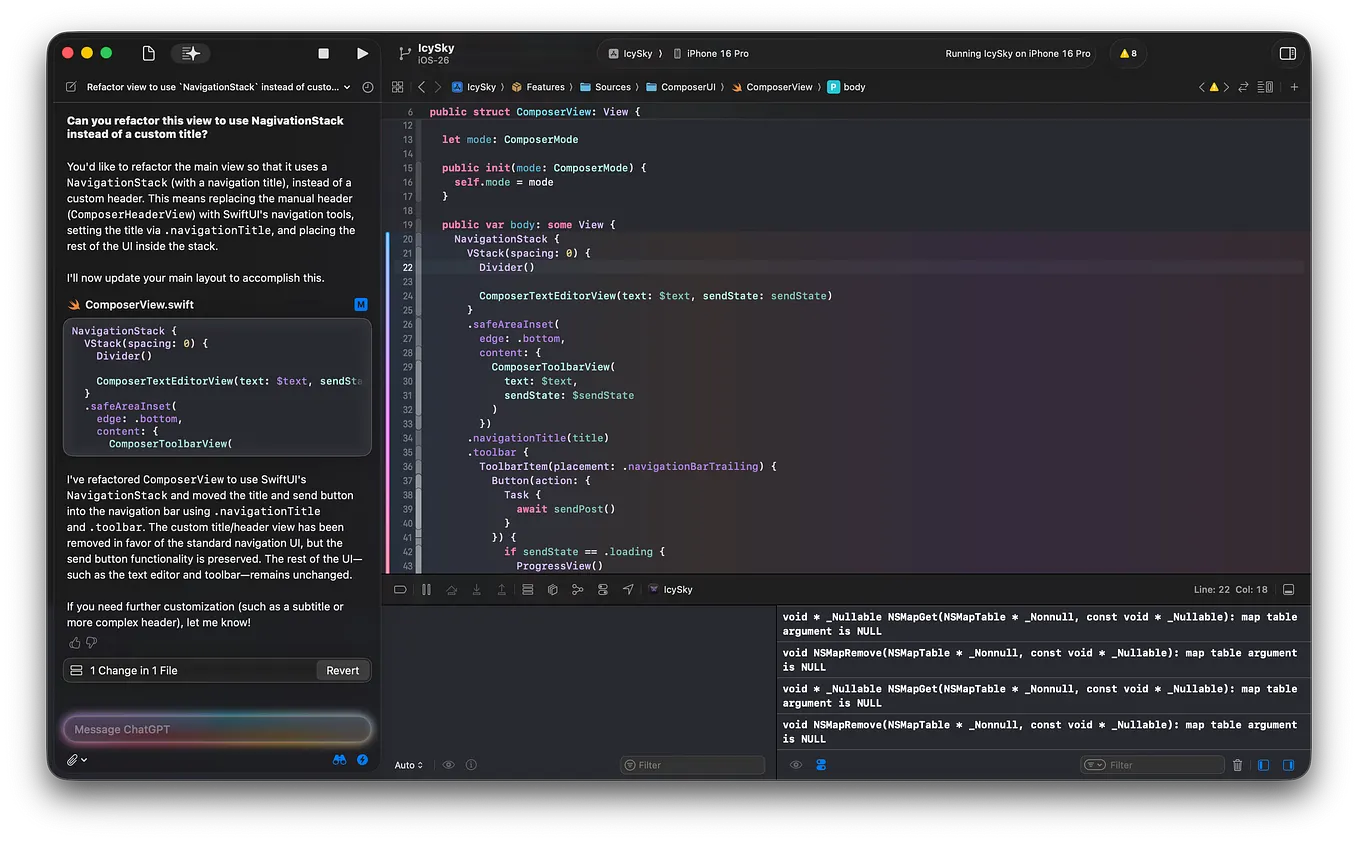Screen dimensions: 1358x842
Task: Open the View Hierarchy debugger
Action: pyautogui.click(x=527, y=589)
